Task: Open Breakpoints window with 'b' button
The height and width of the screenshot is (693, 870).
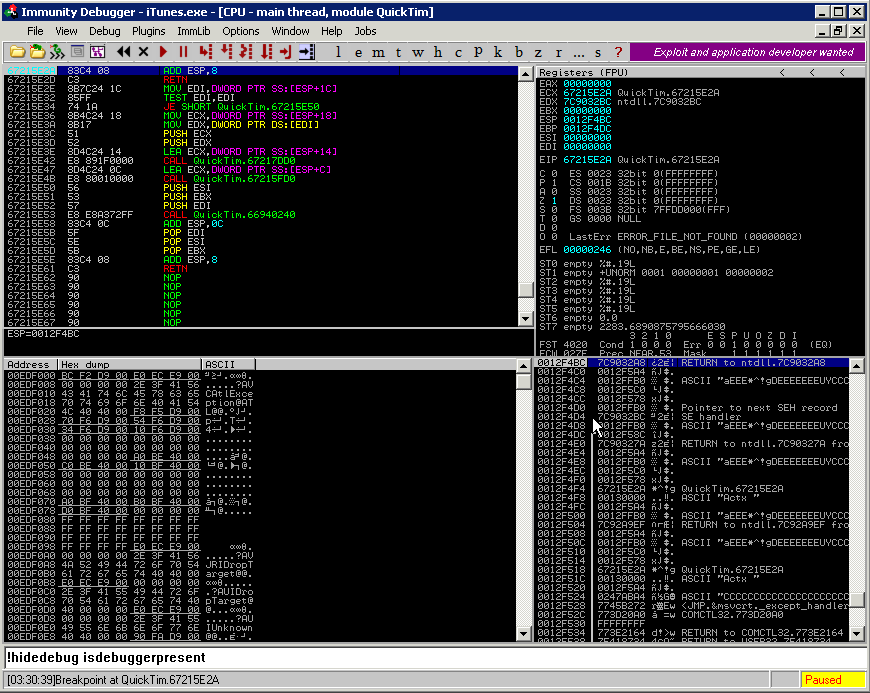Action: 519,51
